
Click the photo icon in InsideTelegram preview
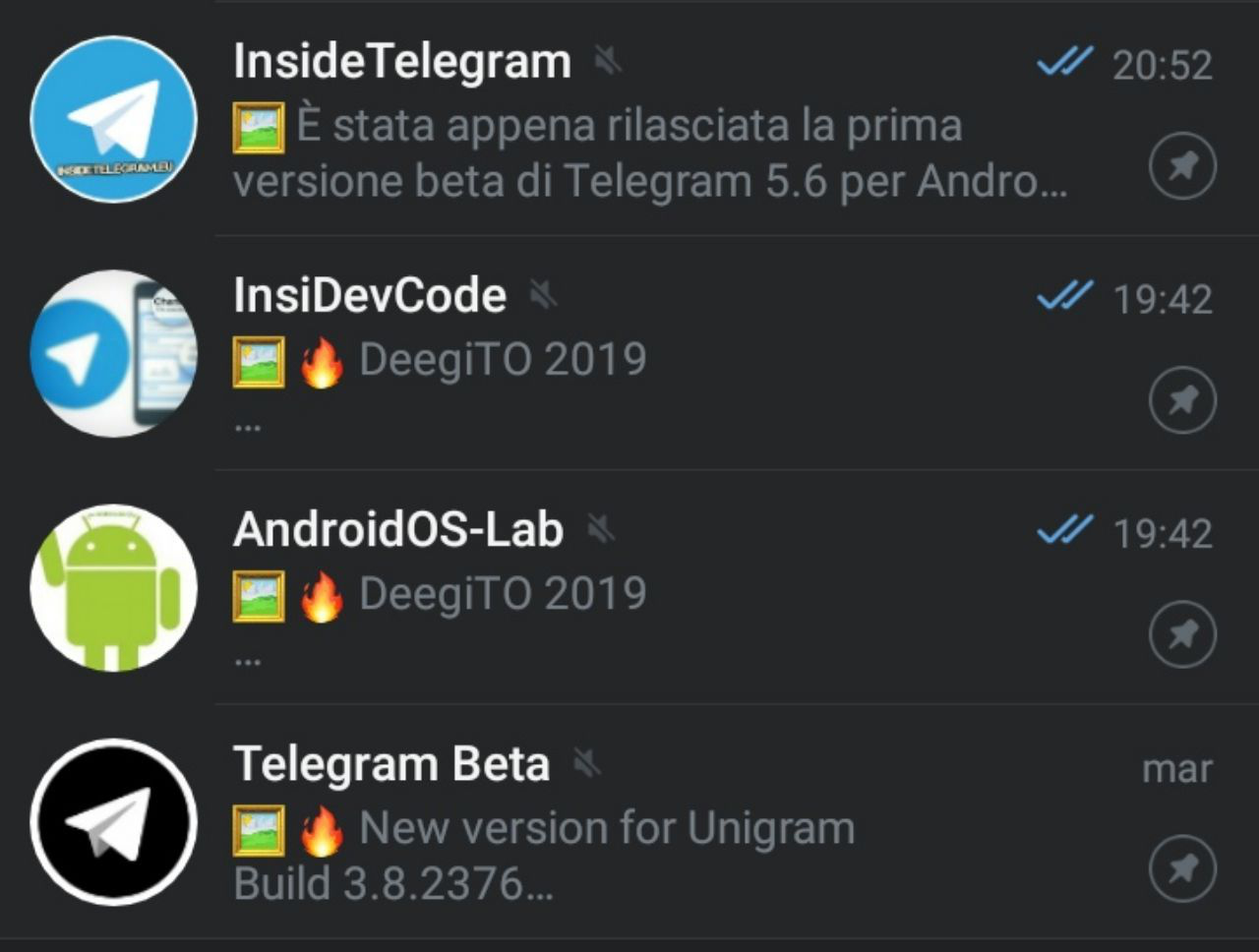click(259, 129)
